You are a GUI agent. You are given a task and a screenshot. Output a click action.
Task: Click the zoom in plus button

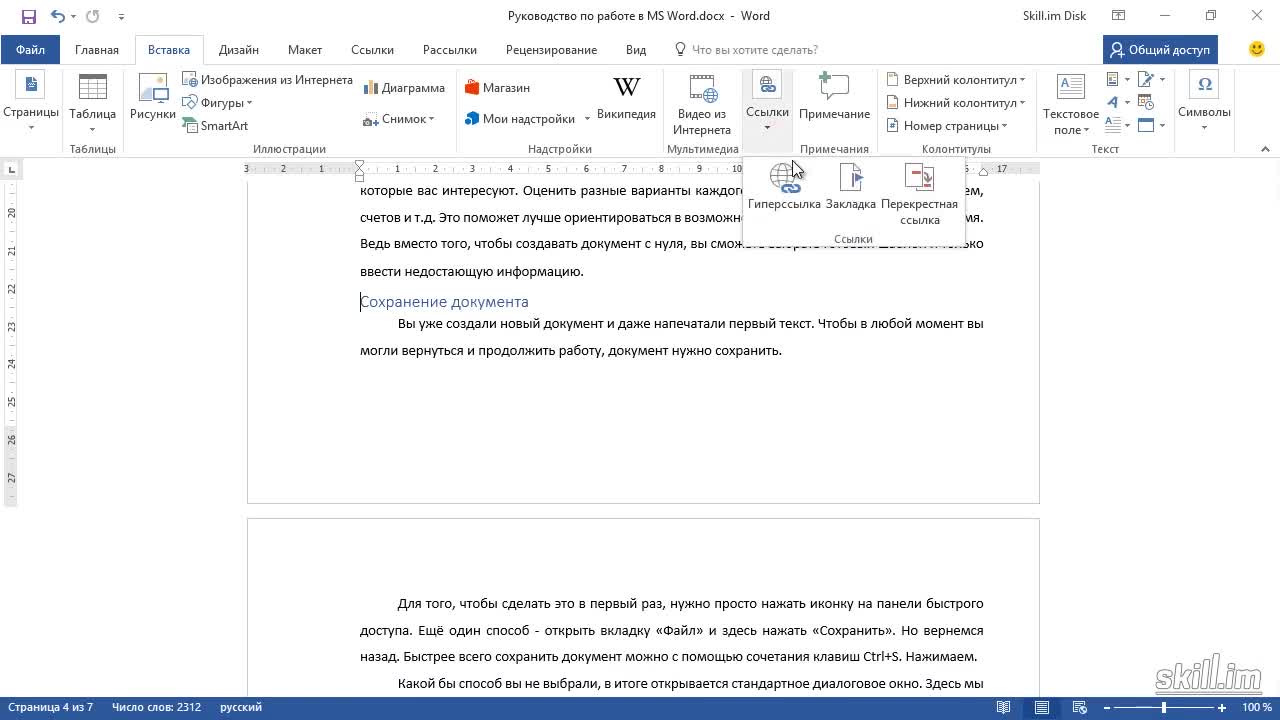pyautogui.click(x=1222, y=707)
